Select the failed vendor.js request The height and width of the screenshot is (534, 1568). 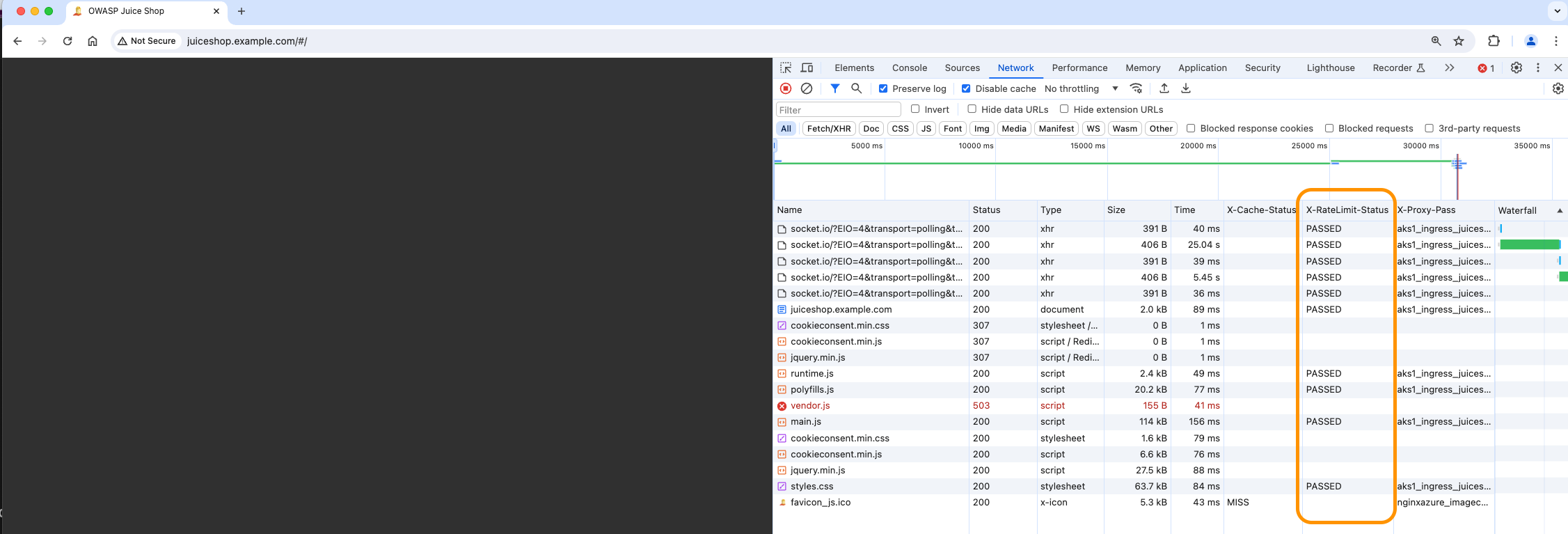1171,405
